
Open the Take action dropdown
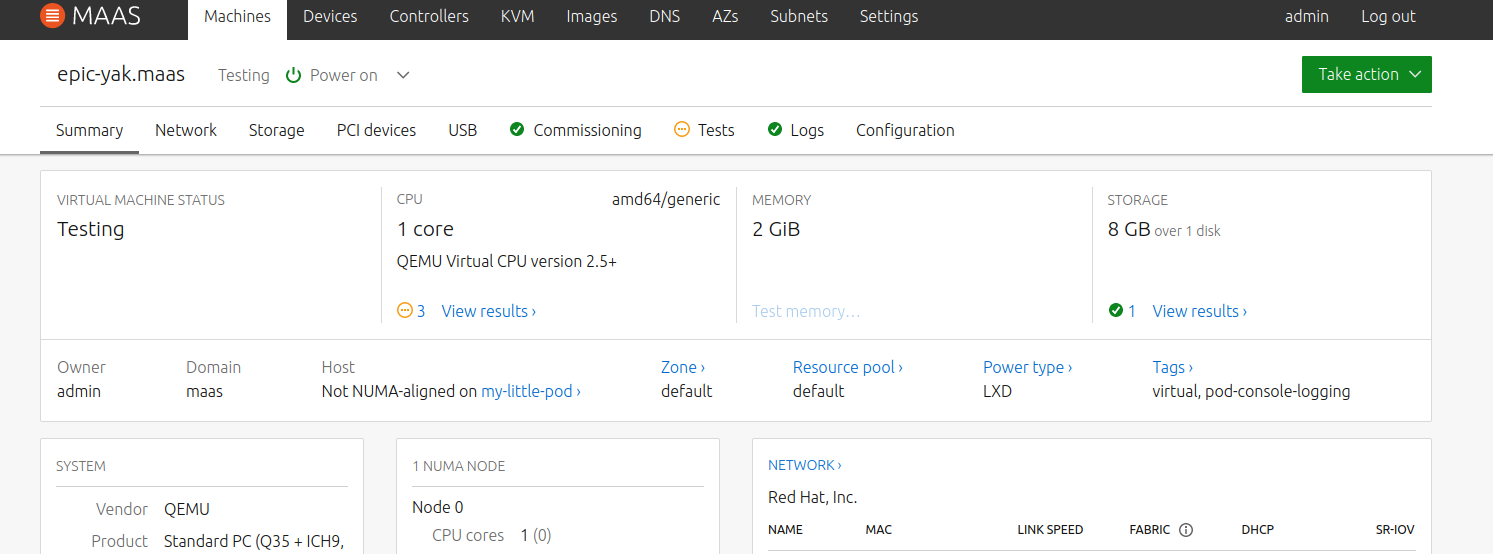pyautogui.click(x=1366, y=75)
